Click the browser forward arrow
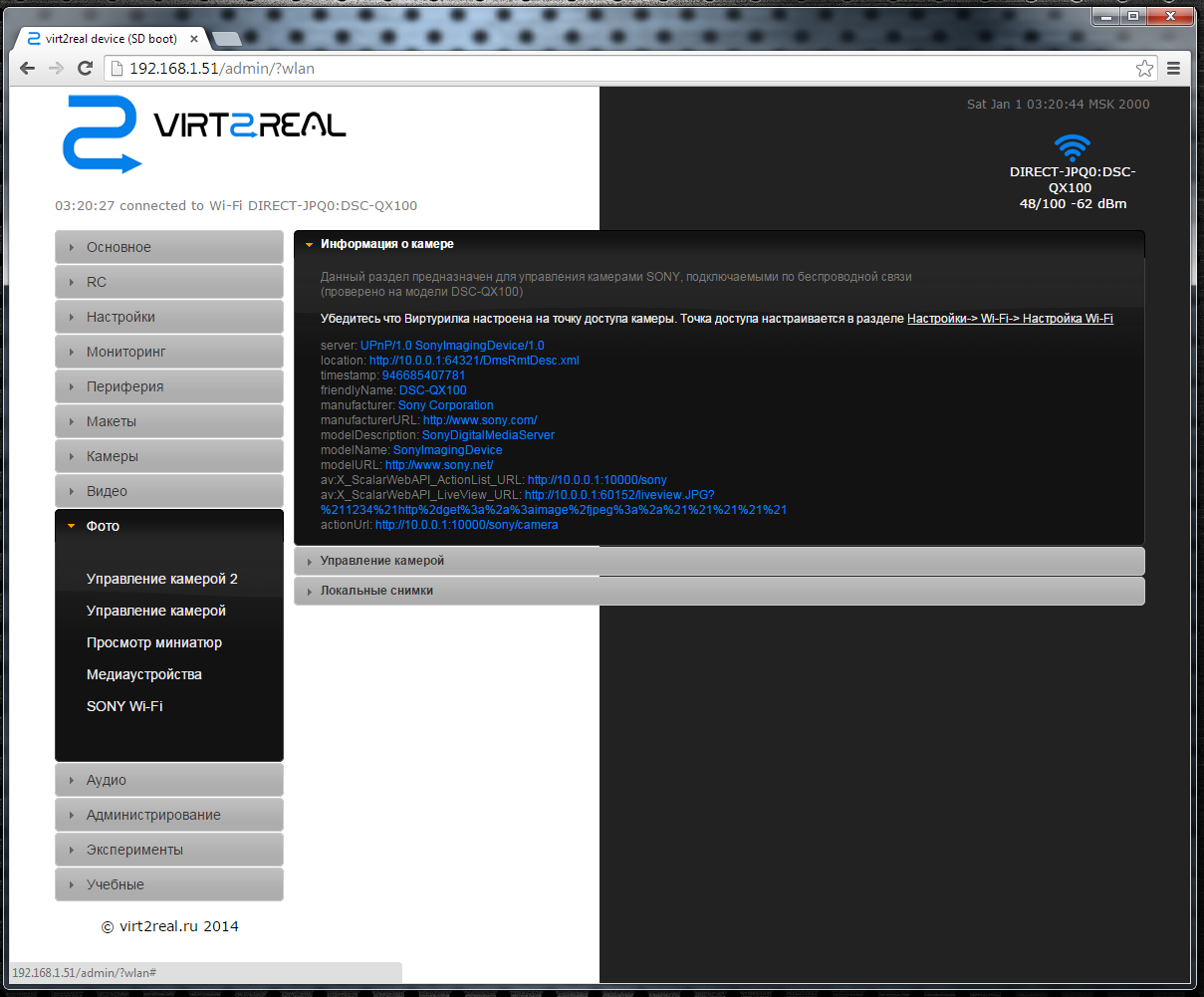Screen dimensions: 1204x997 57,69
